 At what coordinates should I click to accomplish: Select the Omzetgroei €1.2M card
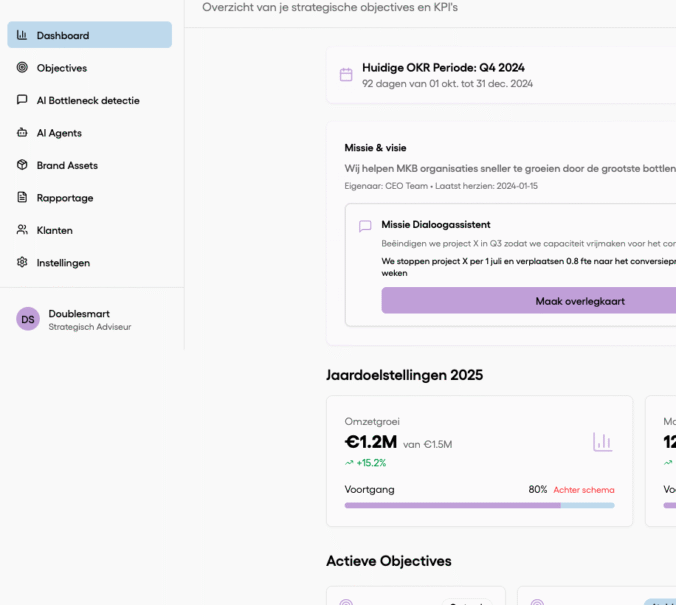[479, 460]
